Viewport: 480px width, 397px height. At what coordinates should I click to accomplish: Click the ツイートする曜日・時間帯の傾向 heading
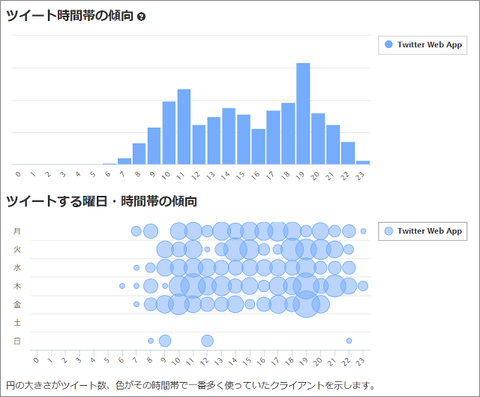[102, 201]
